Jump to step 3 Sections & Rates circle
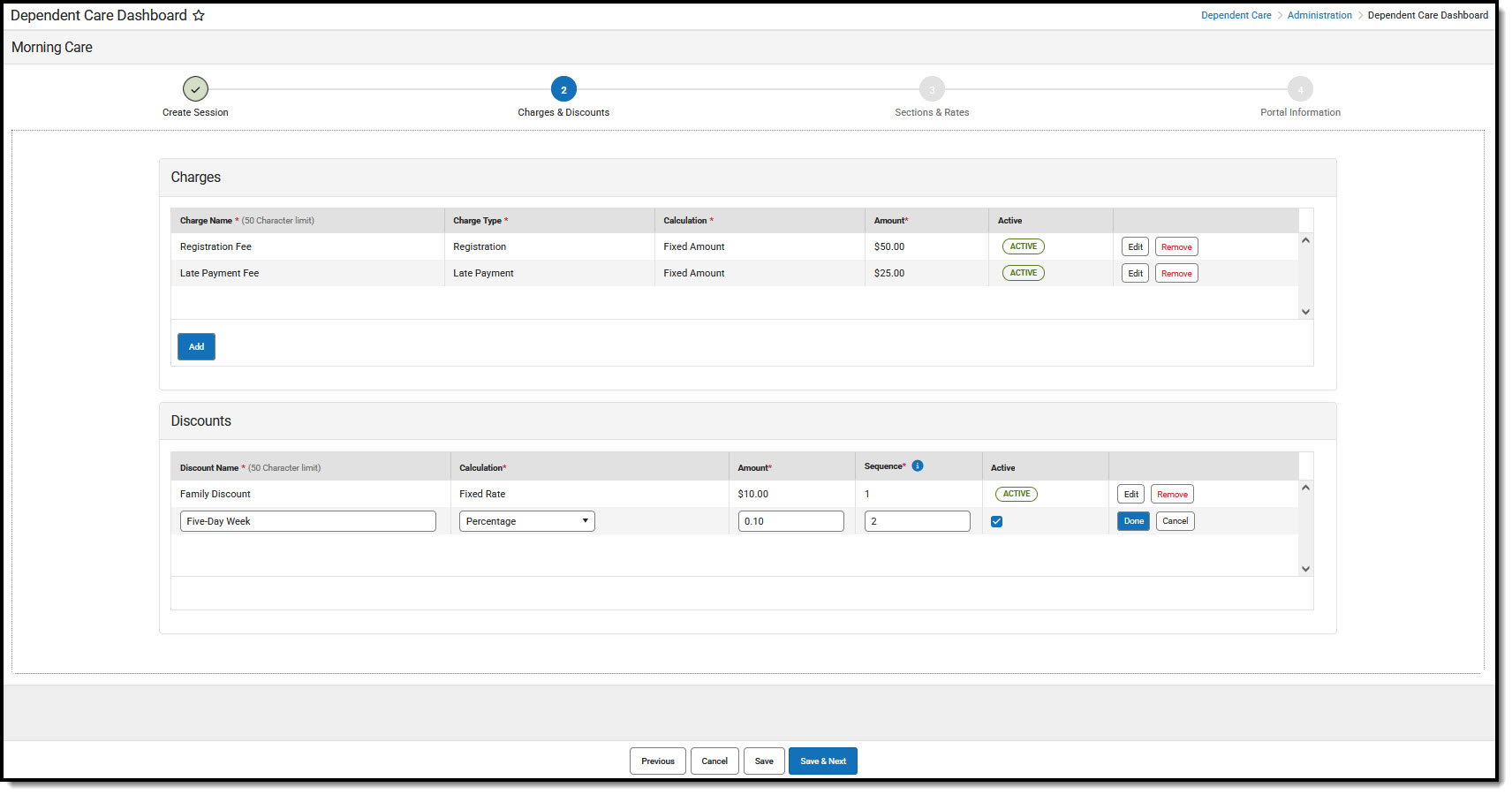1512x795 pixels. click(x=932, y=89)
